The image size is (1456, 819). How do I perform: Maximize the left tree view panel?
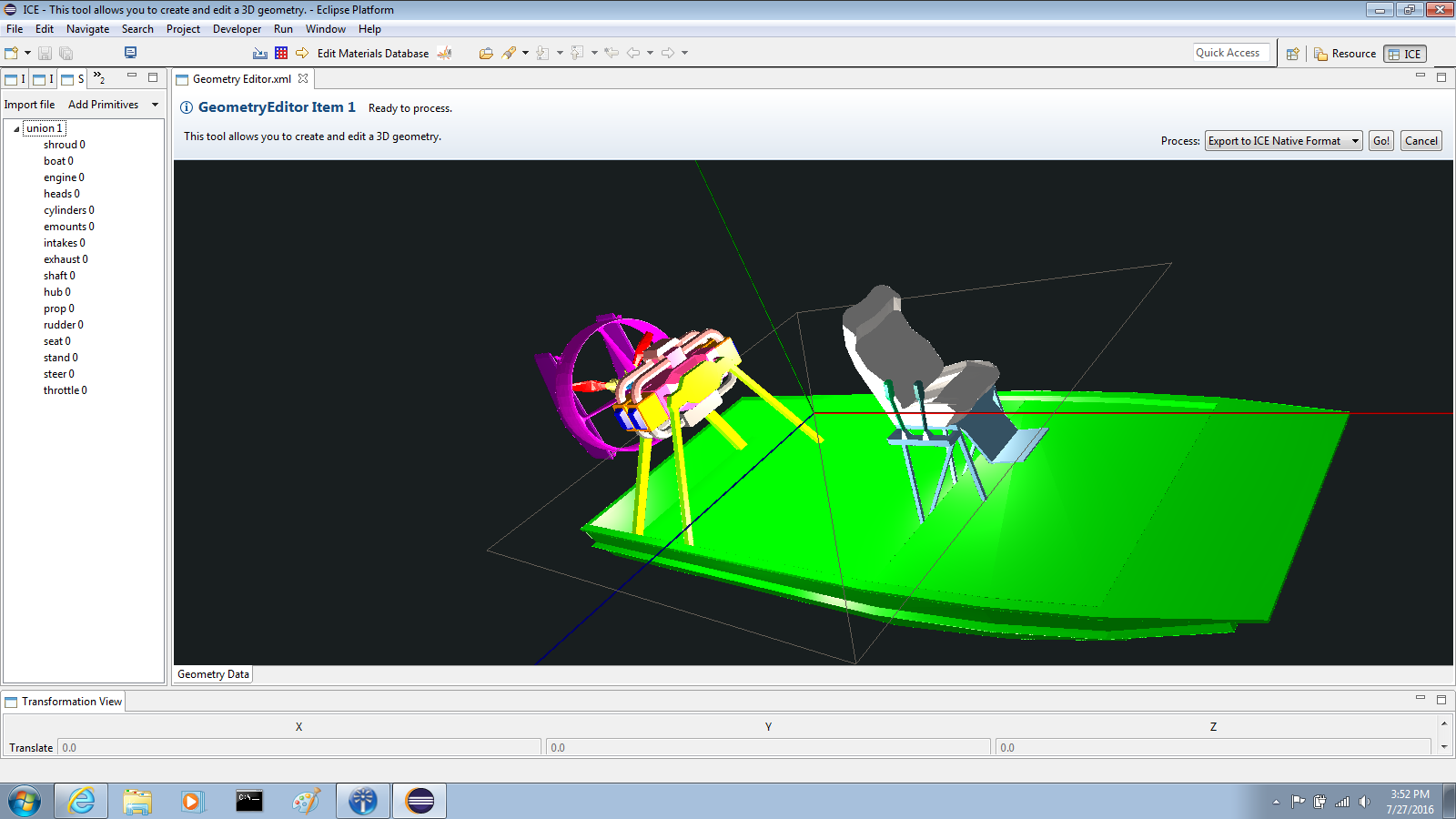[x=153, y=77]
